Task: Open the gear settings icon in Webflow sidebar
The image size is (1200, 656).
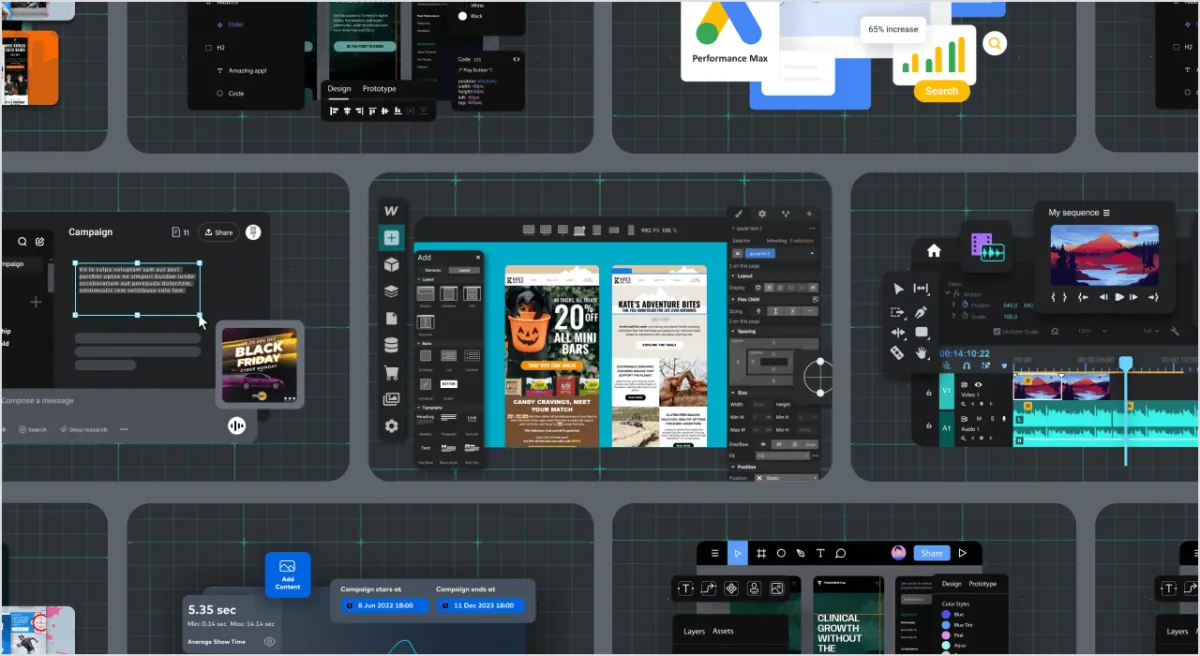Action: point(391,426)
